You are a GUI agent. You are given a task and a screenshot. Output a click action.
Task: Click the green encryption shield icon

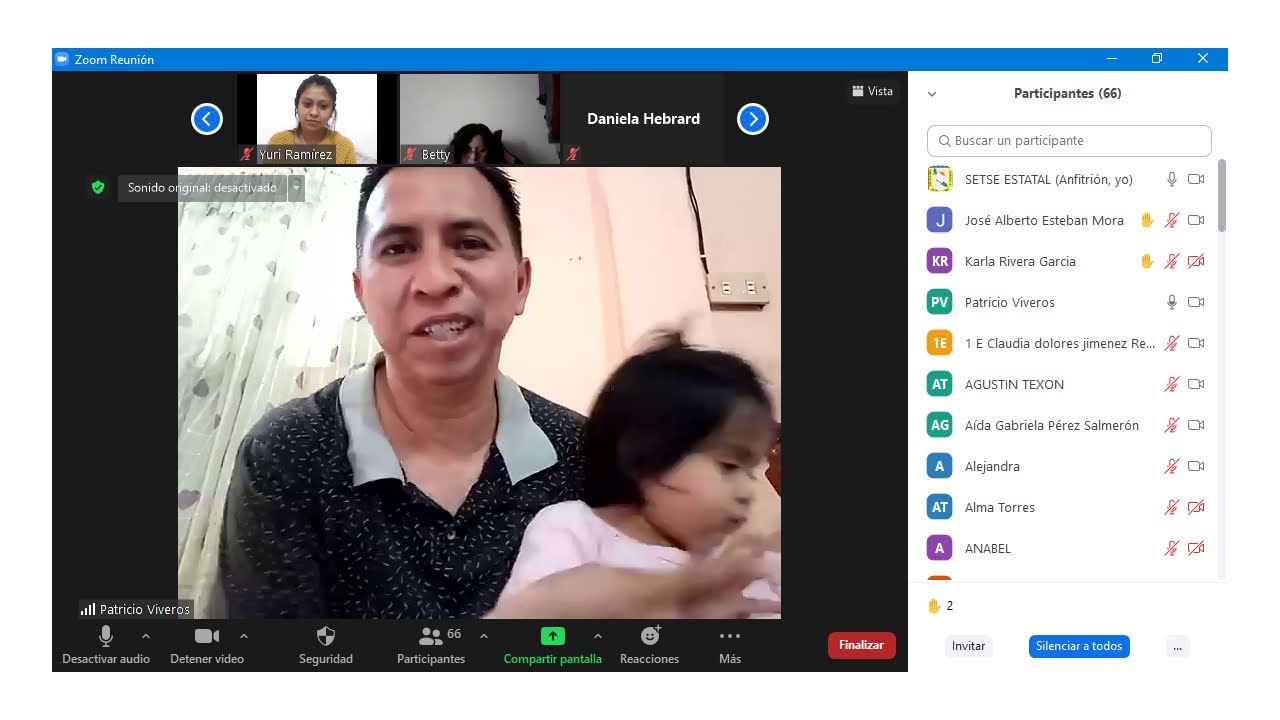tap(97, 187)
